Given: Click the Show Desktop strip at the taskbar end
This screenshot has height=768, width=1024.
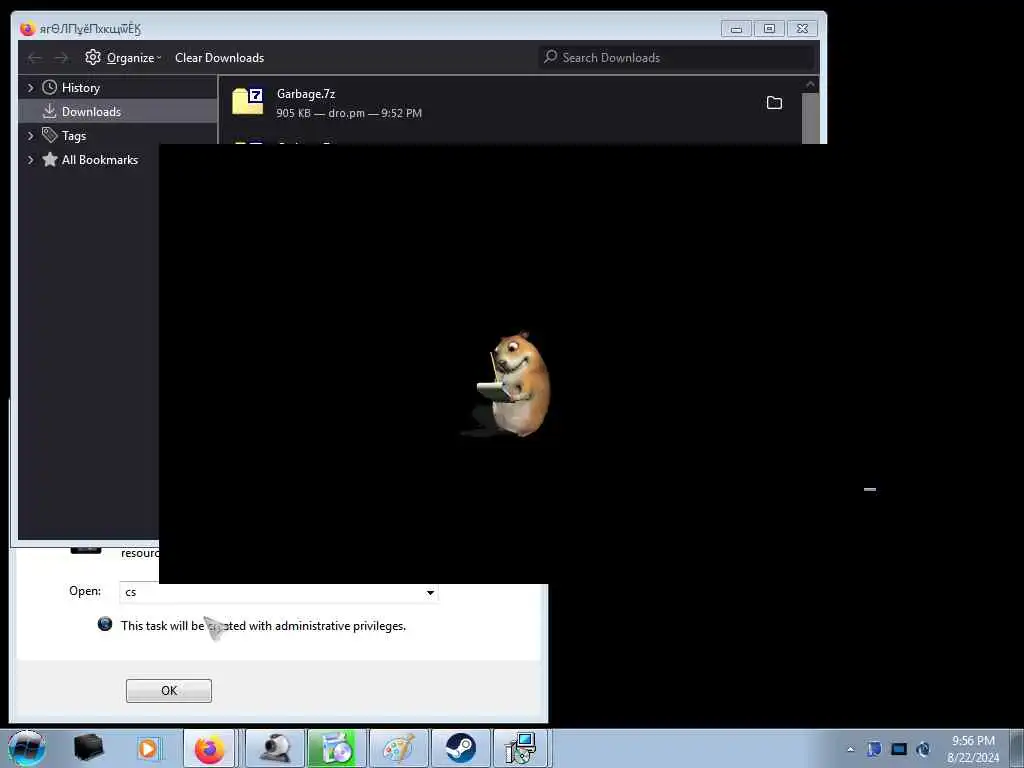Looking at the screenshot, I should point(1017,748).
